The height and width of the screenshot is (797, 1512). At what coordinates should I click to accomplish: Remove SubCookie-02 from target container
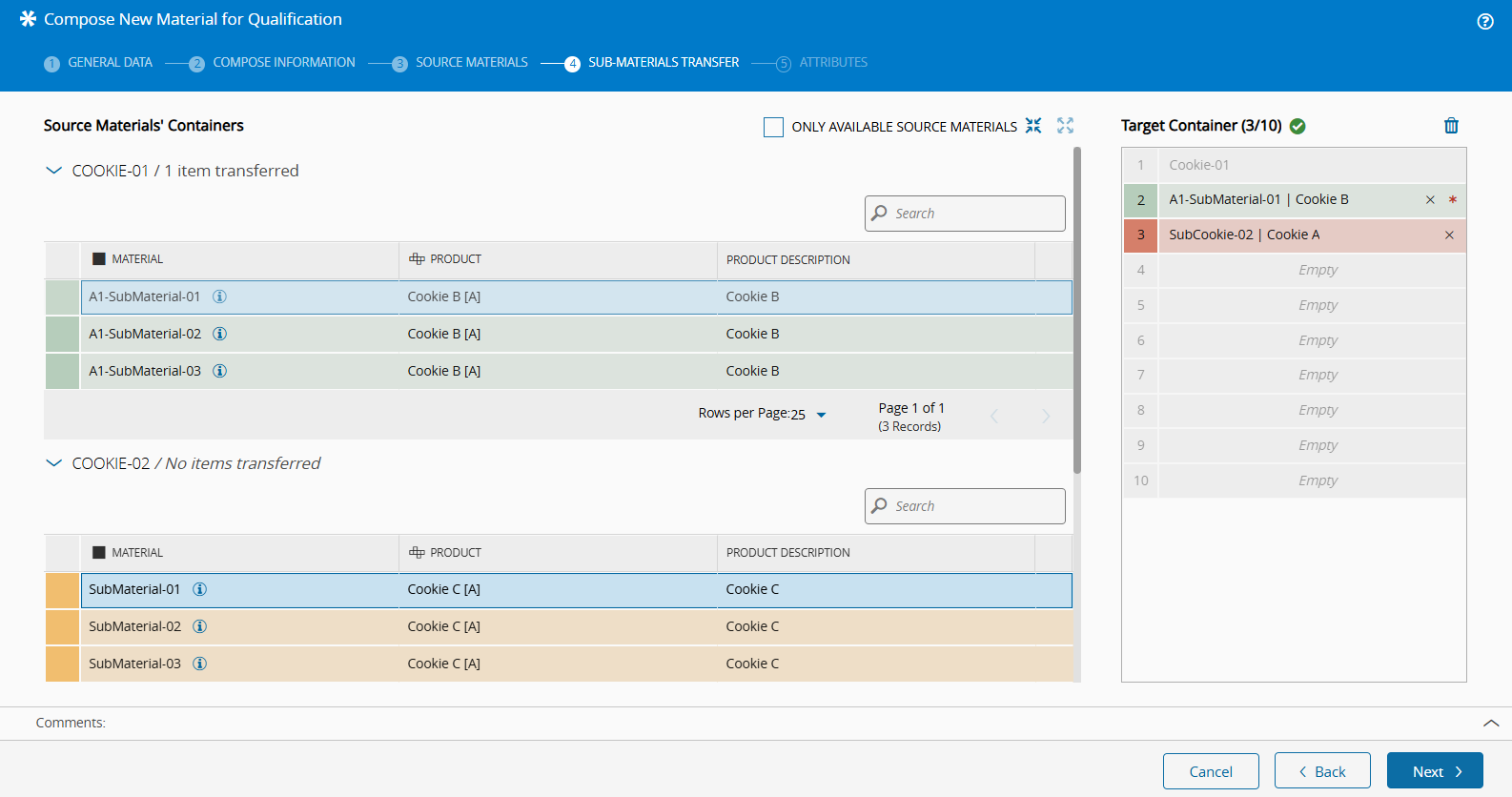[1449, 235]
